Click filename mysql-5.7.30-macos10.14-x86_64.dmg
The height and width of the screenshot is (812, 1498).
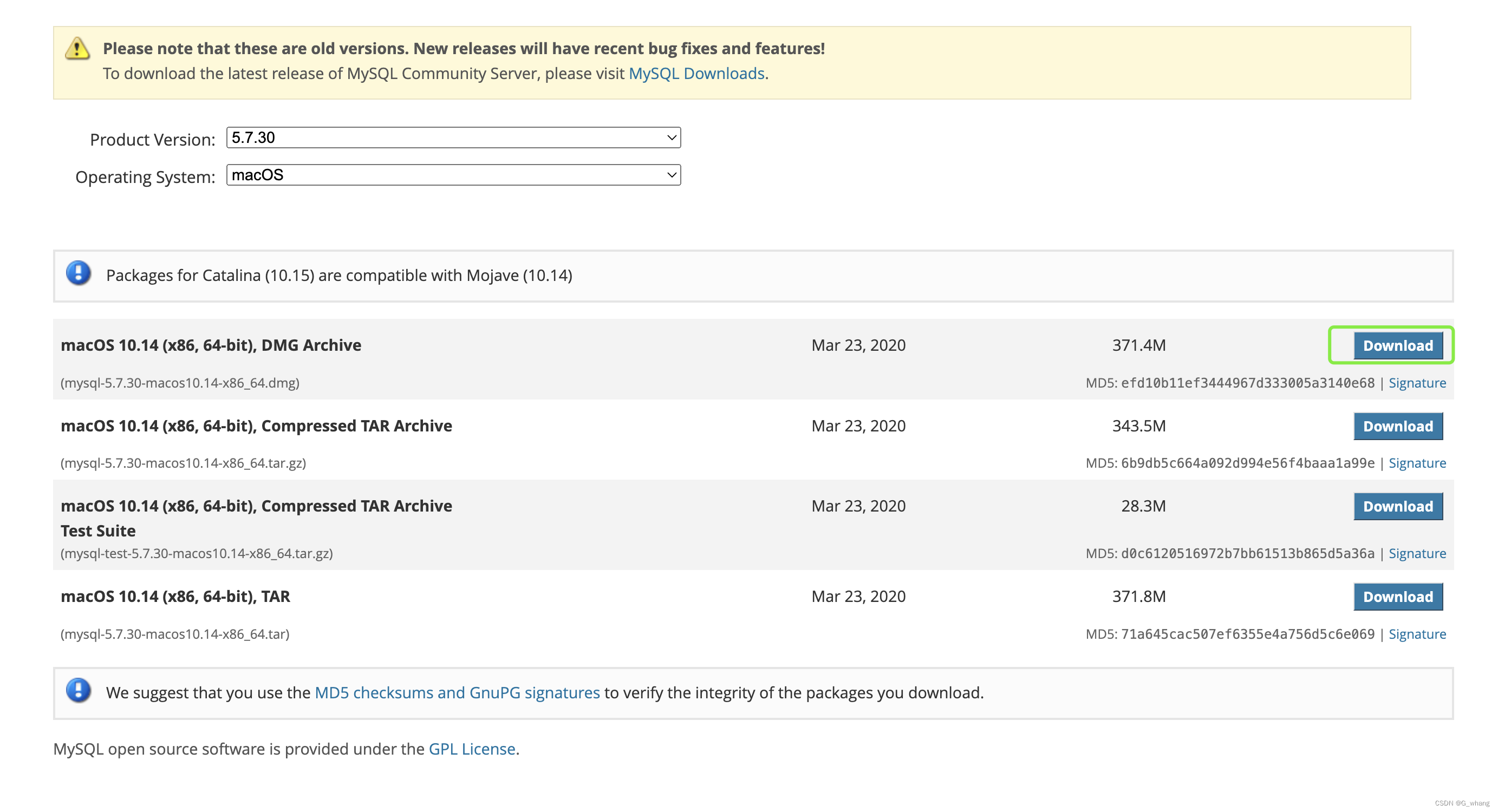pos(180,383)
